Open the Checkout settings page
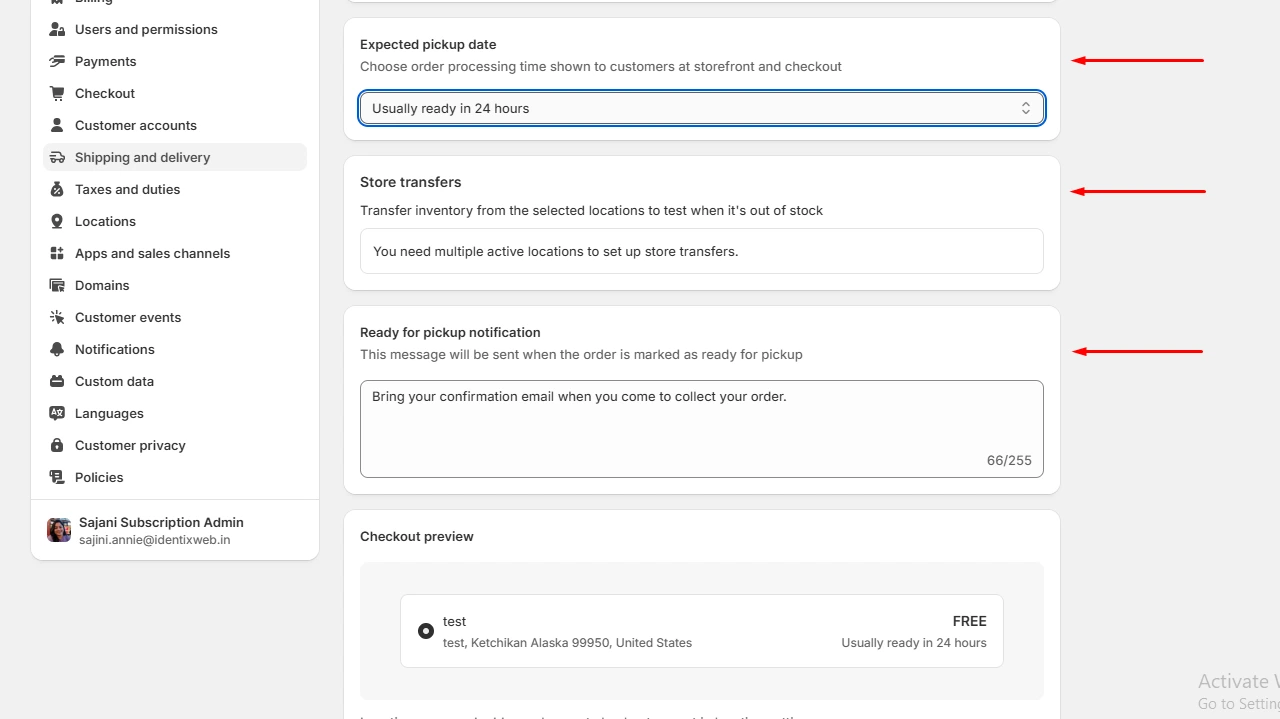This screenshot has height=719, width=1280. tap(175, 93)
